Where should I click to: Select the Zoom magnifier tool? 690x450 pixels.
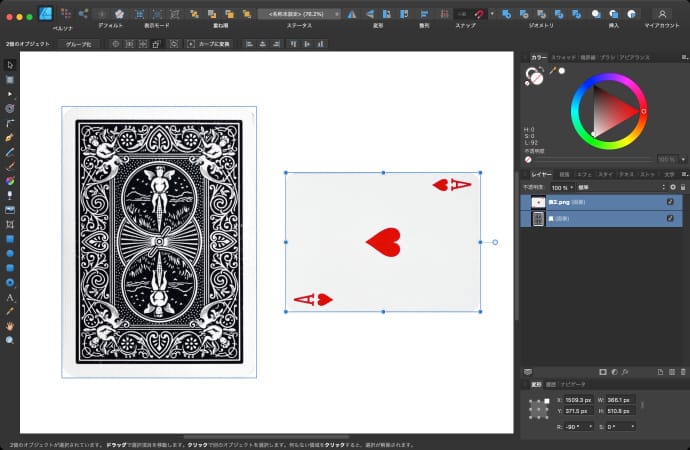click(10, 340)
